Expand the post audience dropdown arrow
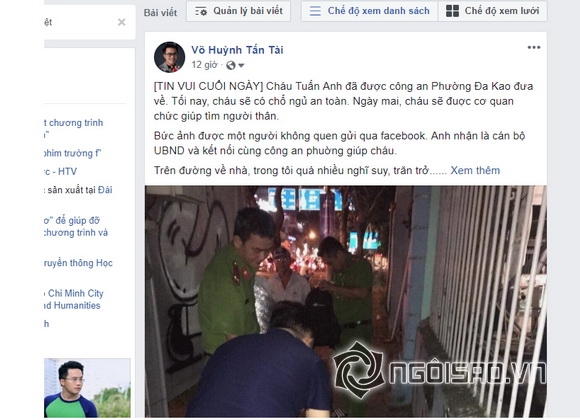 [x=241, y=65]
